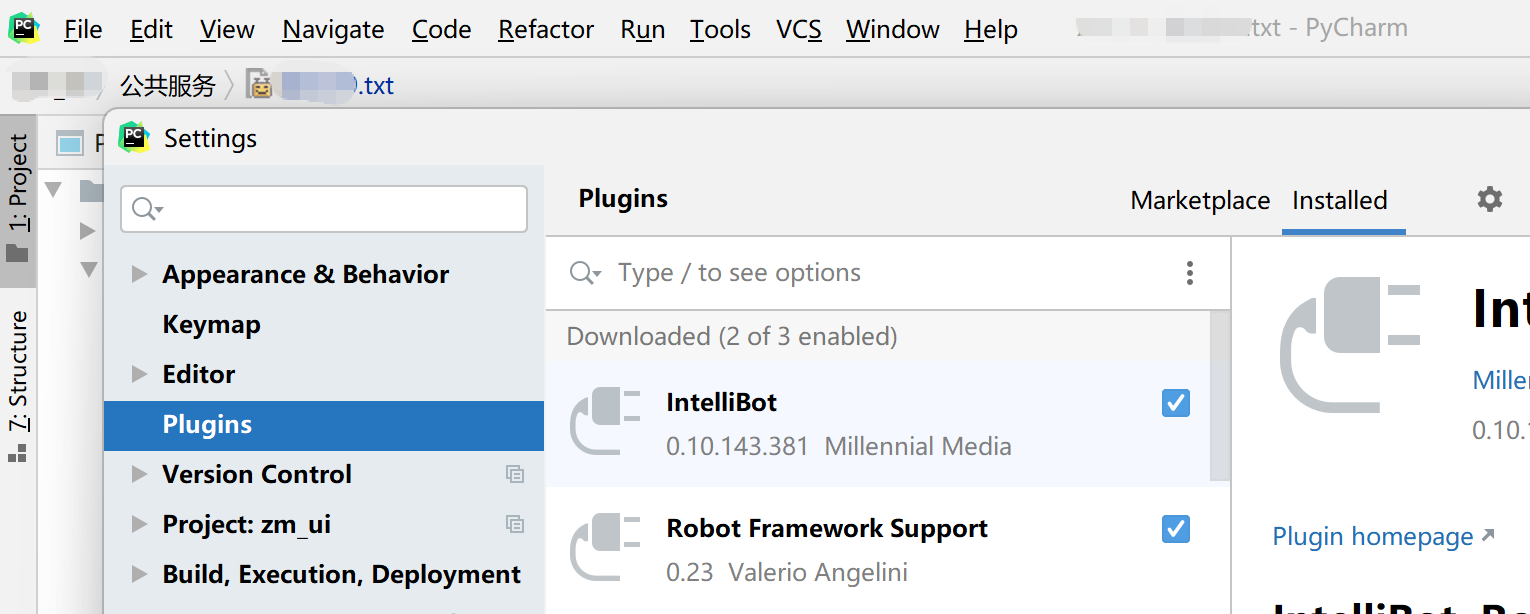Open the Refactor menu
The height and width of the screenshot is (614, 1530).
[x=545, y=30]
